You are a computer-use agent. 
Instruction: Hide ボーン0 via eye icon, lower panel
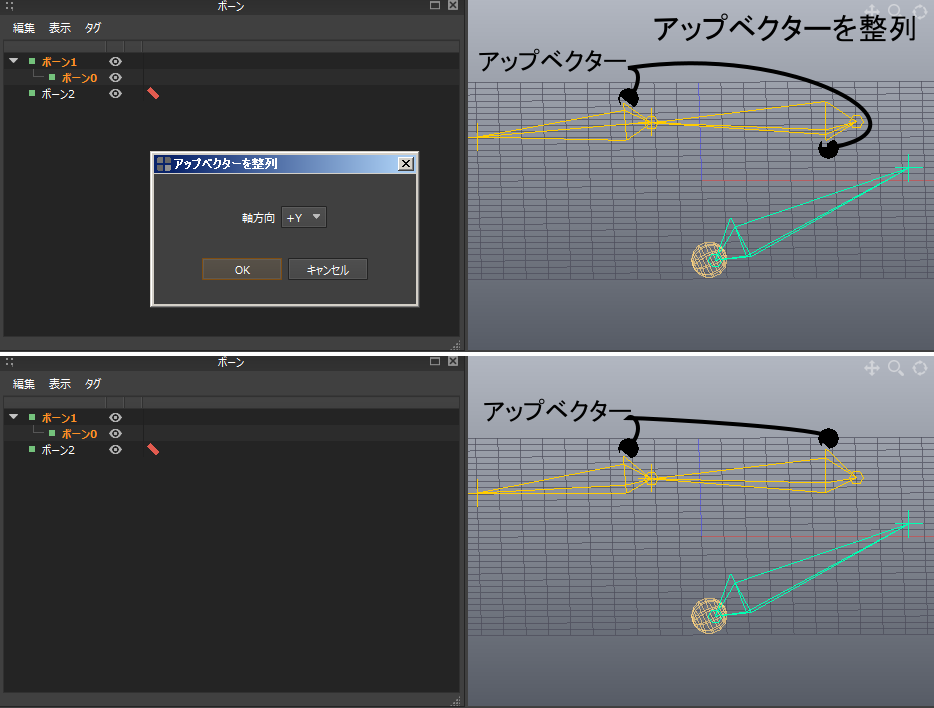(x=116, y=433)
